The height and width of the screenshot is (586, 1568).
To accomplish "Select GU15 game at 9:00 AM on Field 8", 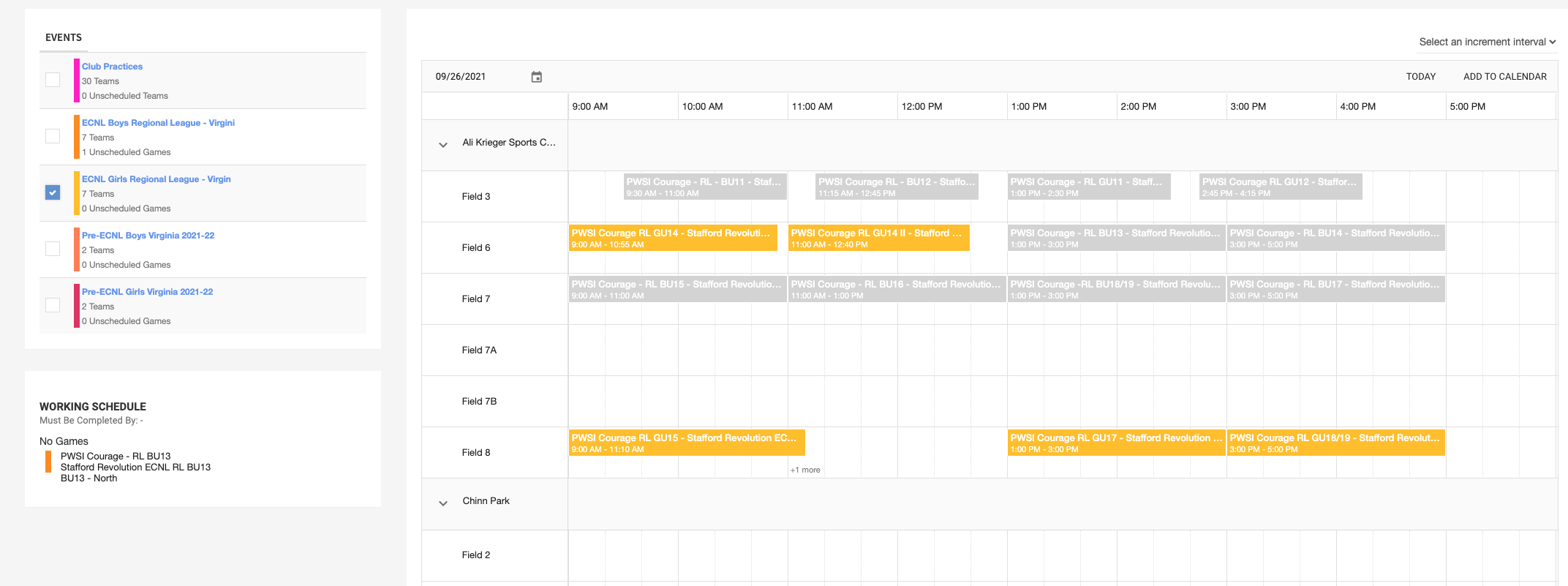I will (686, 443).
